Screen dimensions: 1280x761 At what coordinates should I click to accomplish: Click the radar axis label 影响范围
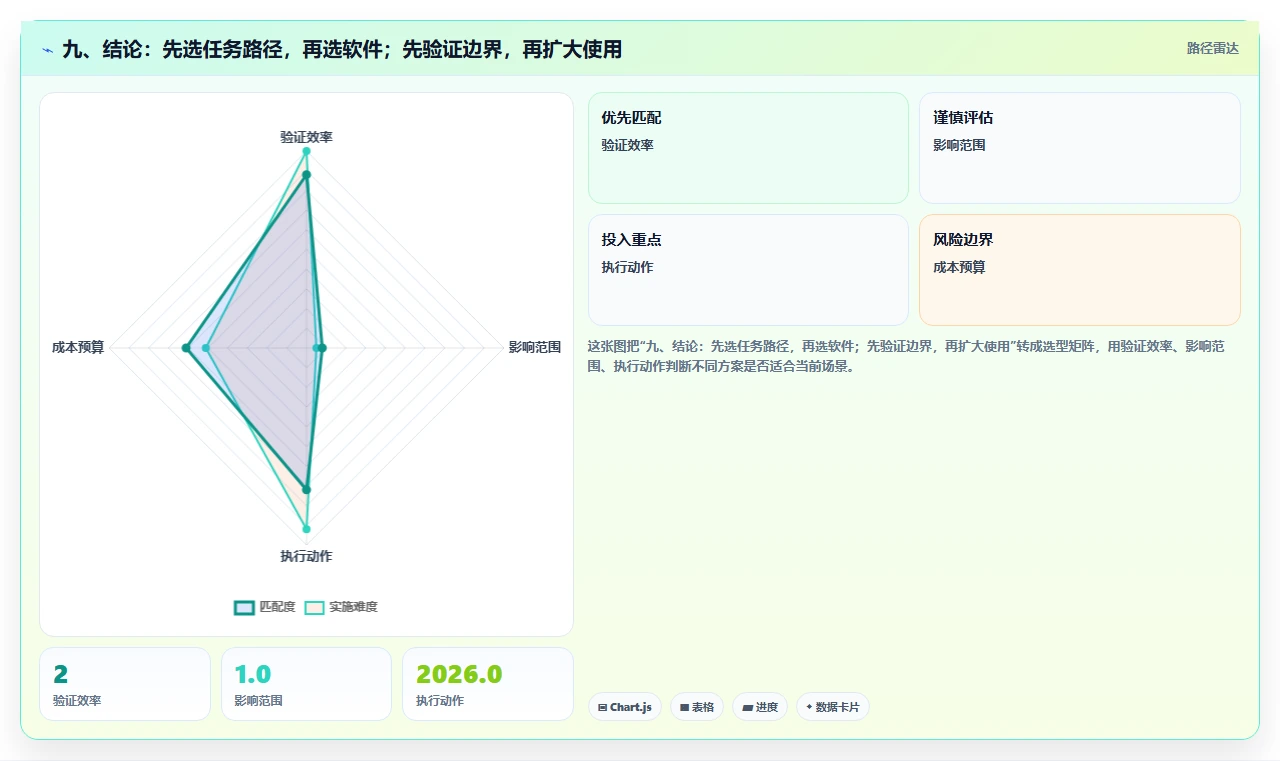click(535, 348)
